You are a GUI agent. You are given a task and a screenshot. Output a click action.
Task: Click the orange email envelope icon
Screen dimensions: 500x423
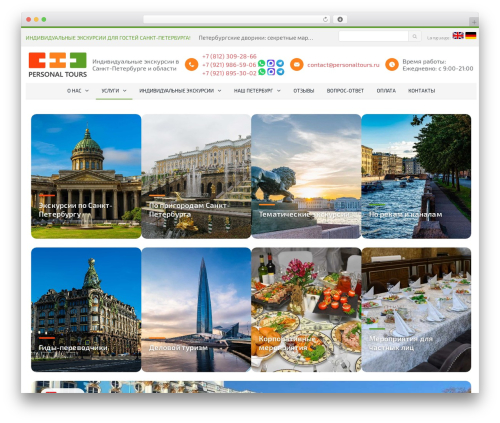pyautogui.click(x=296, y=64)
